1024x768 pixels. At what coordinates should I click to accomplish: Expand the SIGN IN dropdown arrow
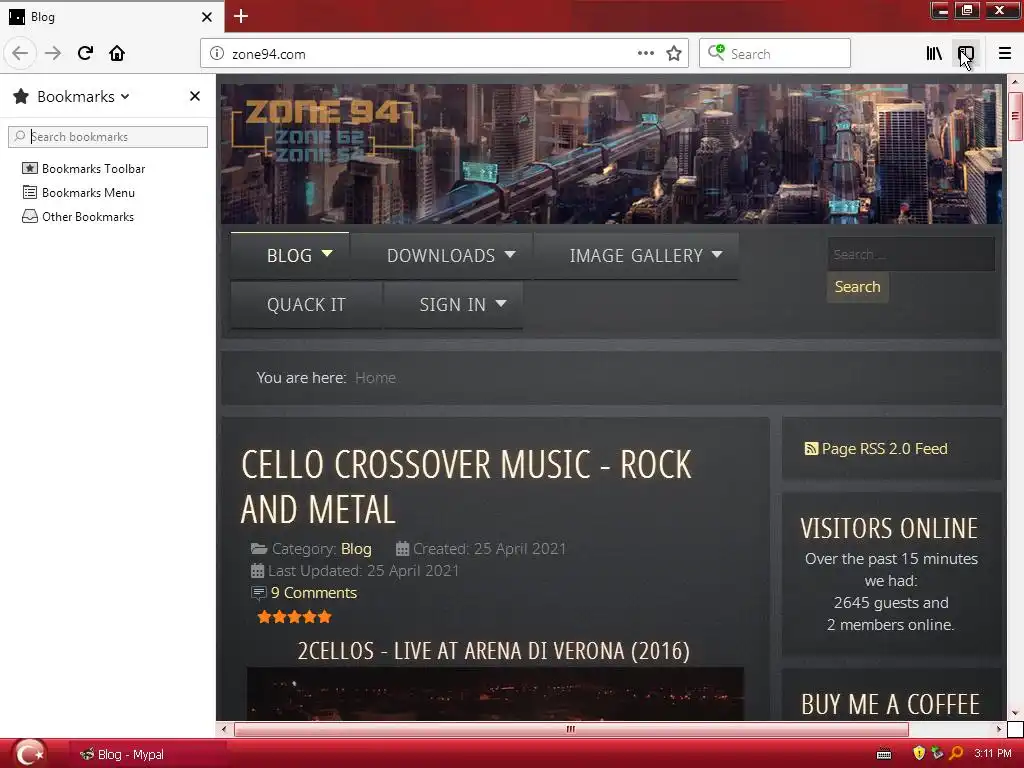501,303
